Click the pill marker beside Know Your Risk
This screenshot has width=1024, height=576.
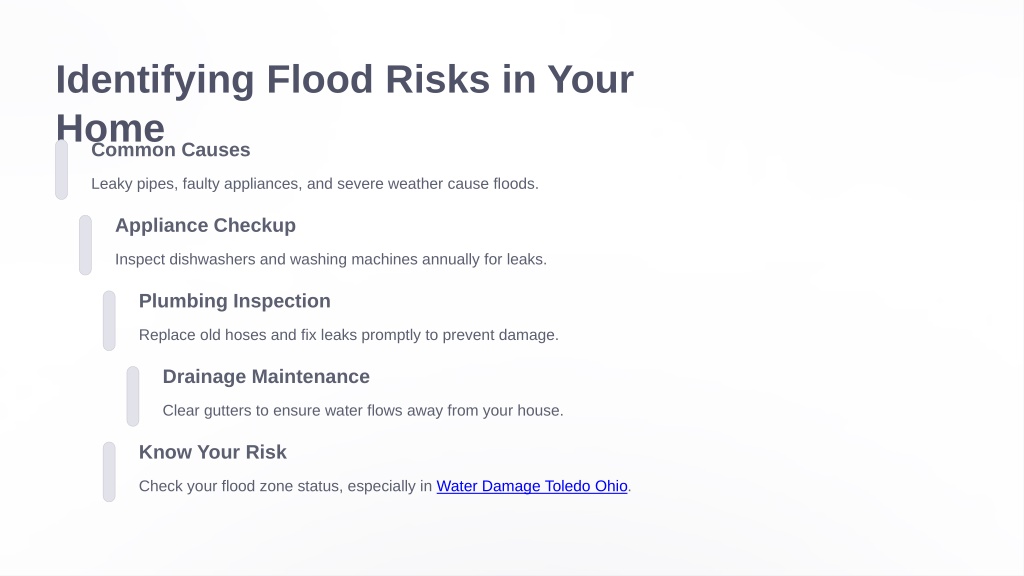tap(109, 472)
